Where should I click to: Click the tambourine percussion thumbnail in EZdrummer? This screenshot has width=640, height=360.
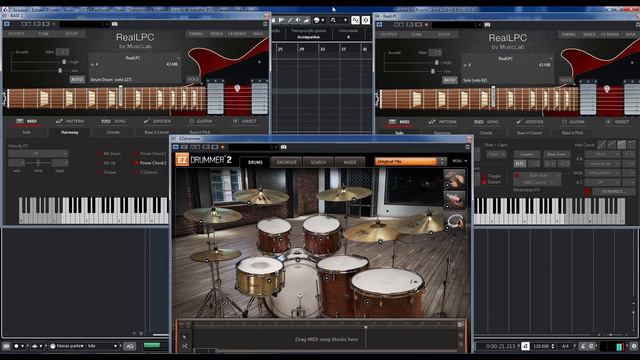[454, 222]
